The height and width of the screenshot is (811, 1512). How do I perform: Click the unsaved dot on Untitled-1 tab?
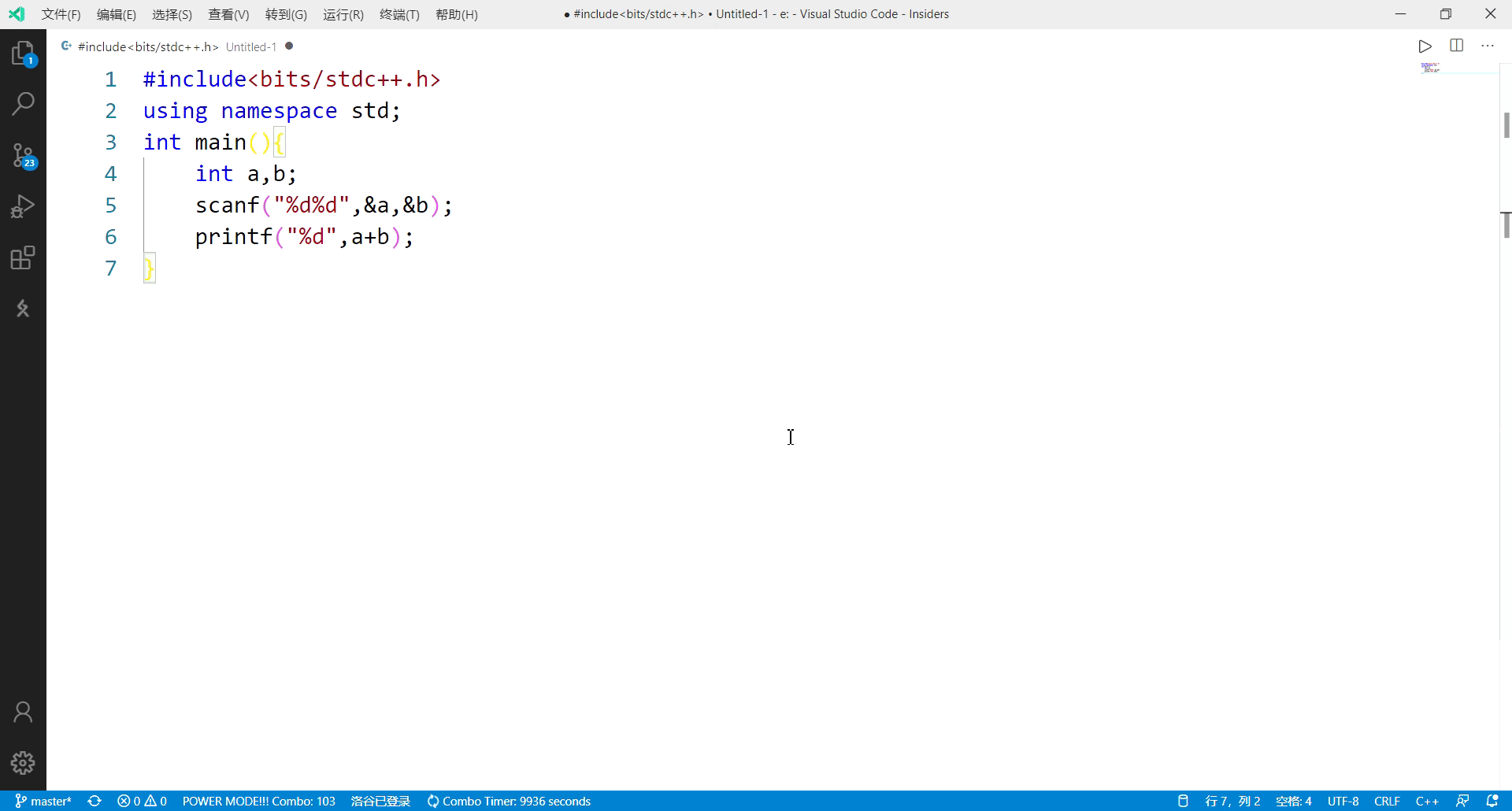coord(289,46)
